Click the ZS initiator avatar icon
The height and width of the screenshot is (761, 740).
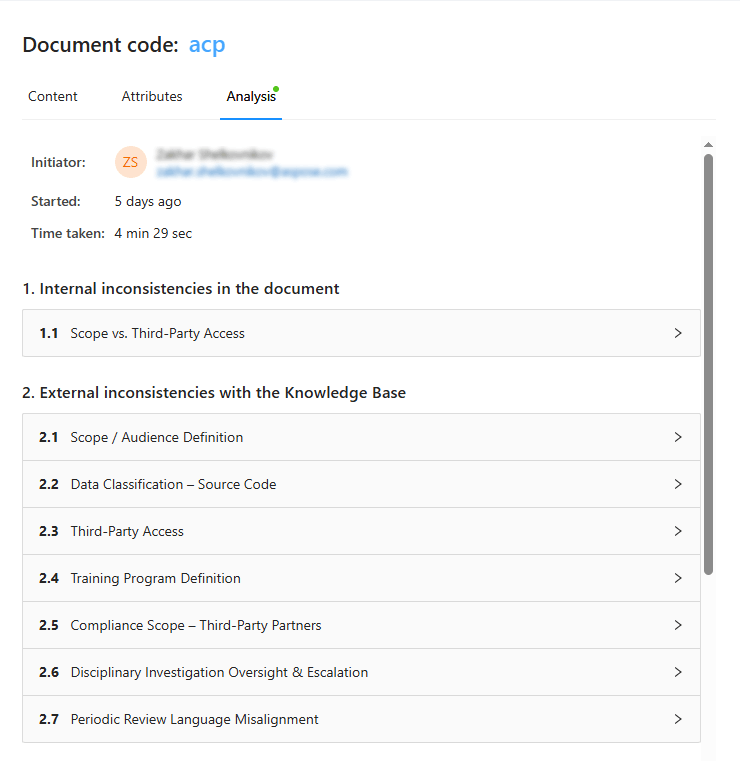point(131,162)
